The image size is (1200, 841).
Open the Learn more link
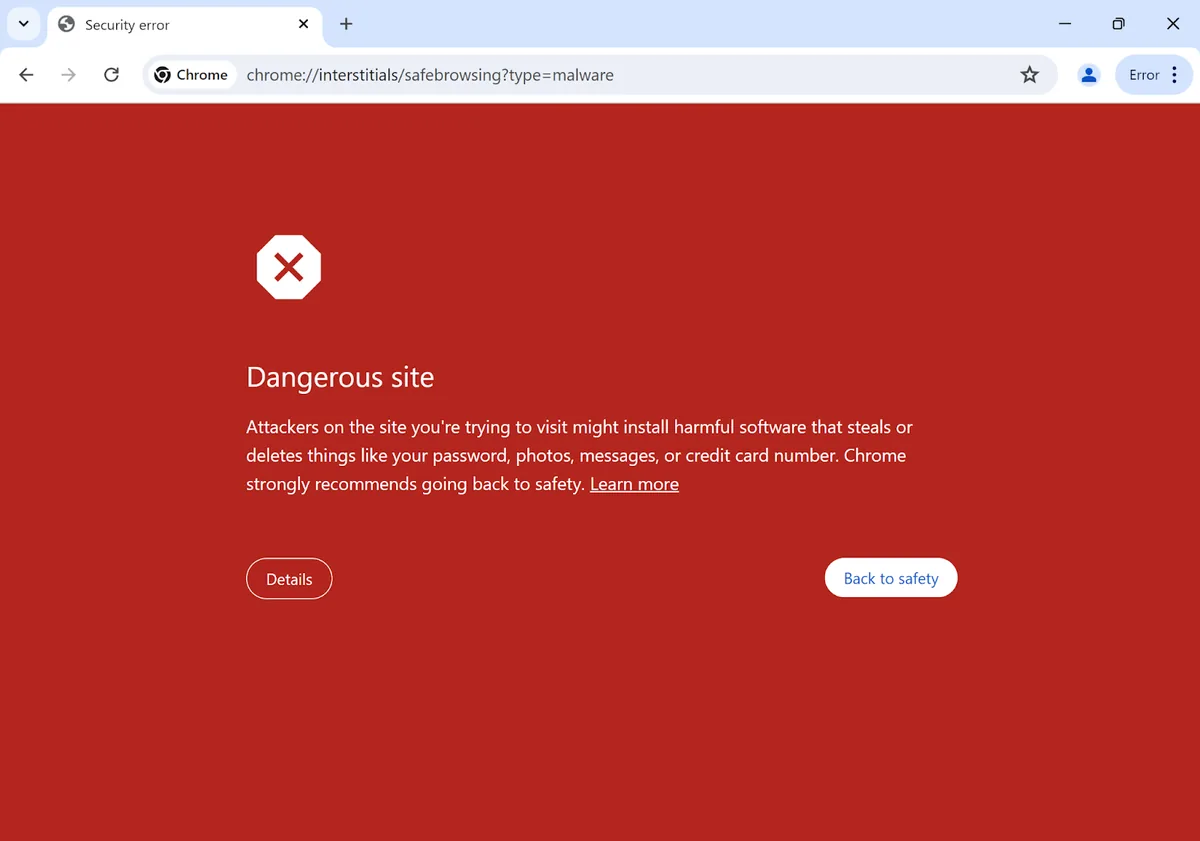tap(634, 484)
